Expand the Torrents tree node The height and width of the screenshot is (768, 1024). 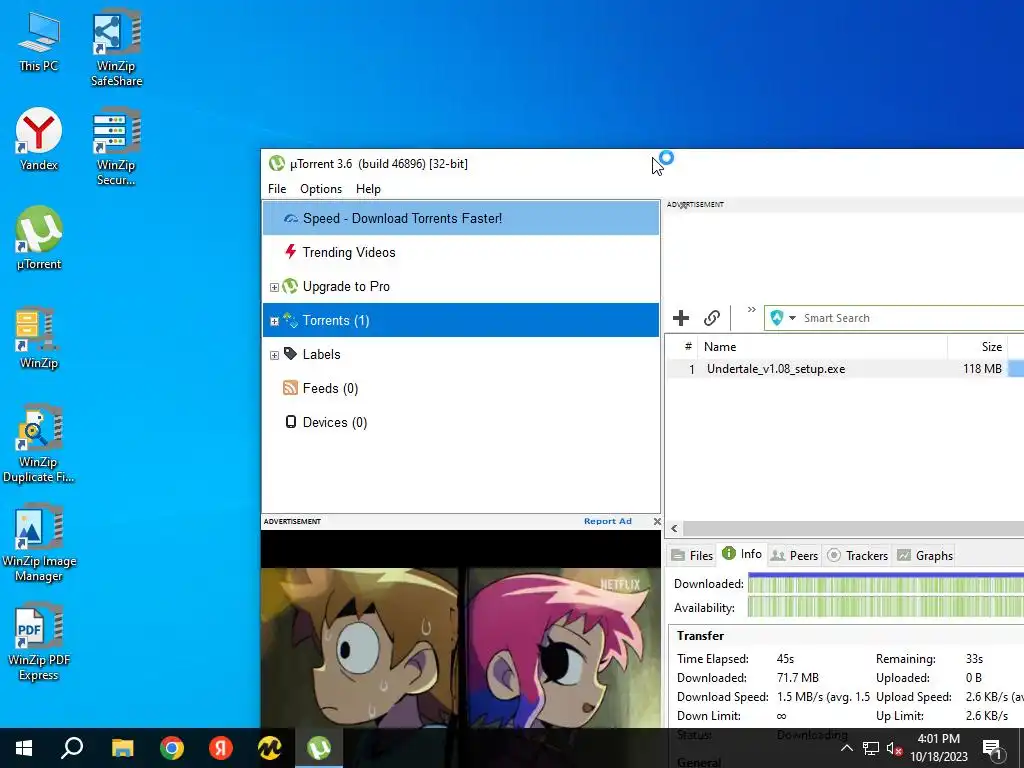[274, 321]
